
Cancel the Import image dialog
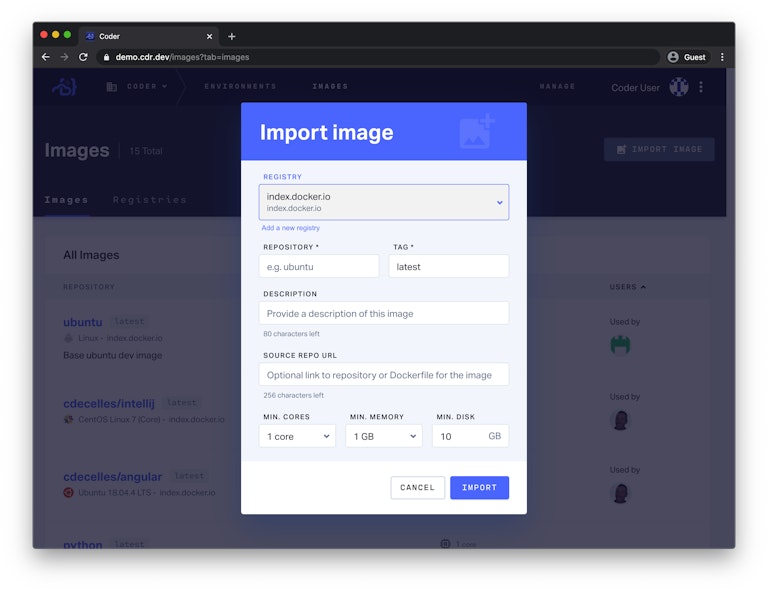point(417,488)
